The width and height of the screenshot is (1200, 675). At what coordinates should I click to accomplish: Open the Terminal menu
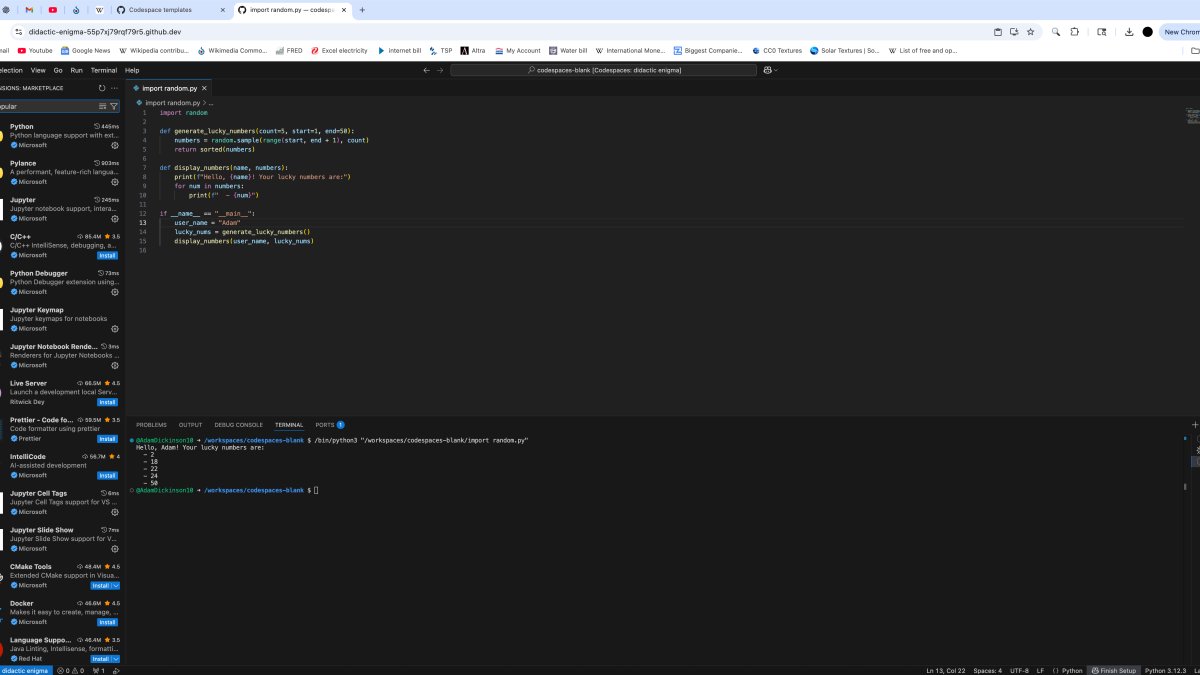[x=104, y=70]
